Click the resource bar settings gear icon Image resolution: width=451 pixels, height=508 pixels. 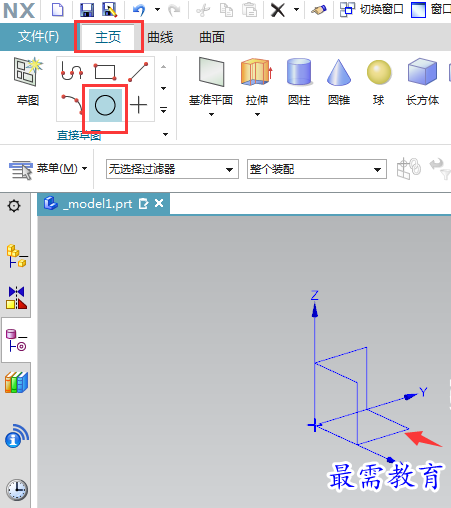pyautogui.click(x=14, y=206)
